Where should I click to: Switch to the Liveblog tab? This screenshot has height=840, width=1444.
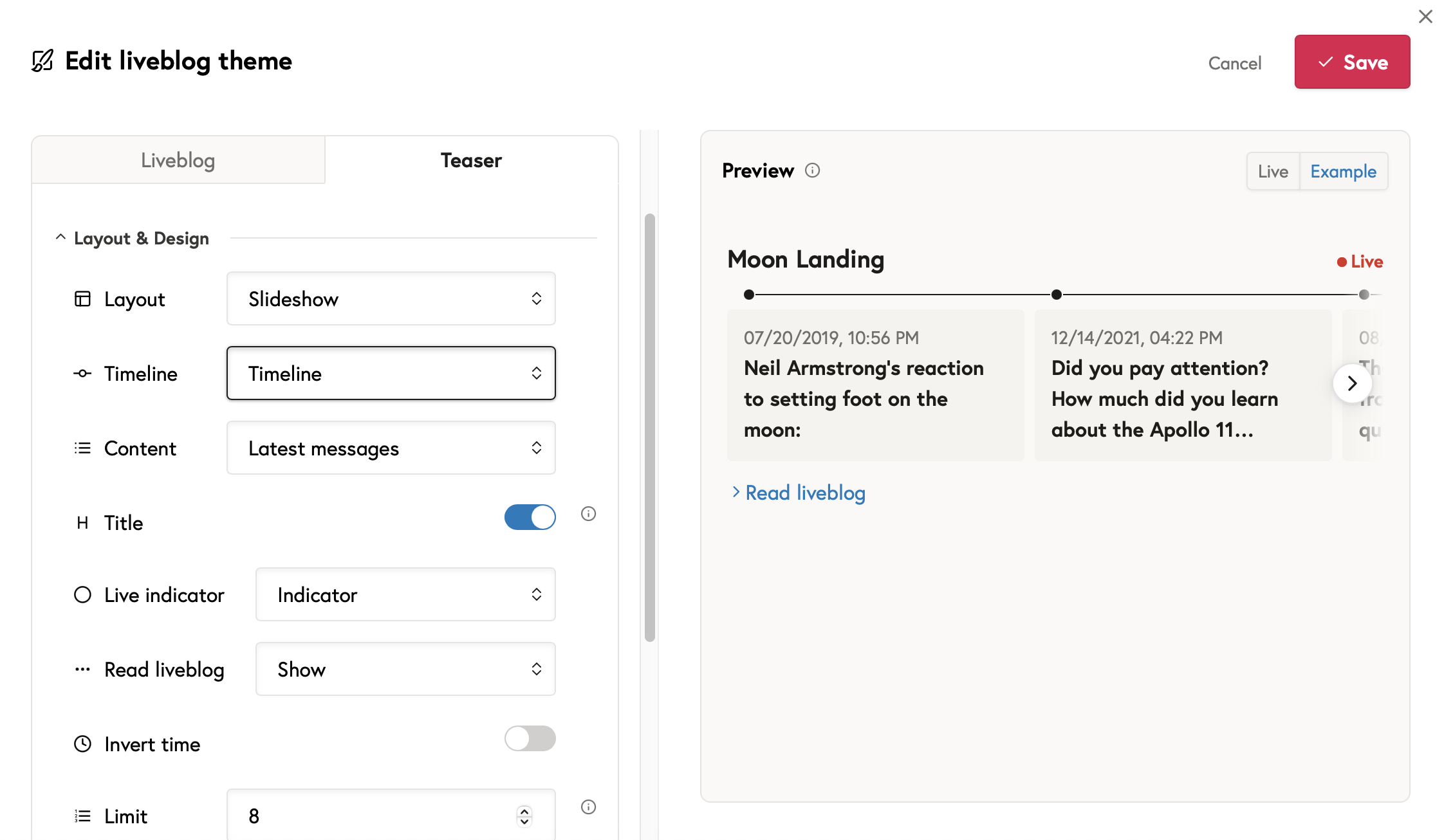coord(178,160)
